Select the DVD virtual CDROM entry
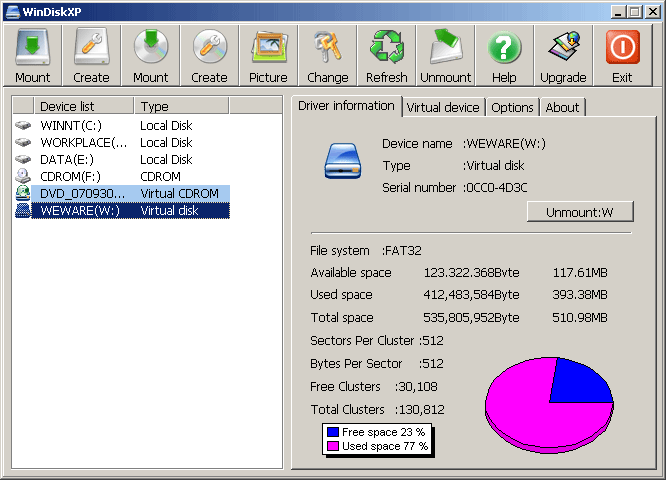Viewport: 666px width, 480px height. point(83,193)
